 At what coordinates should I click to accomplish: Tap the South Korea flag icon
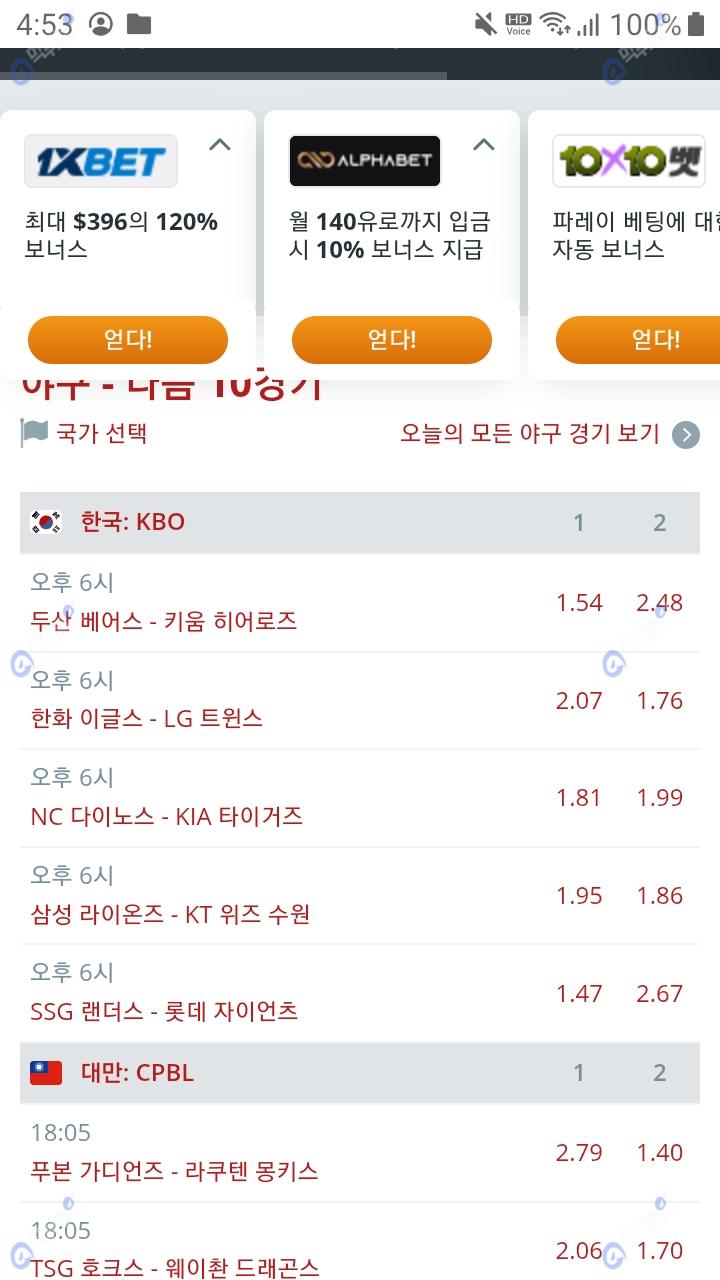[46, 522]
